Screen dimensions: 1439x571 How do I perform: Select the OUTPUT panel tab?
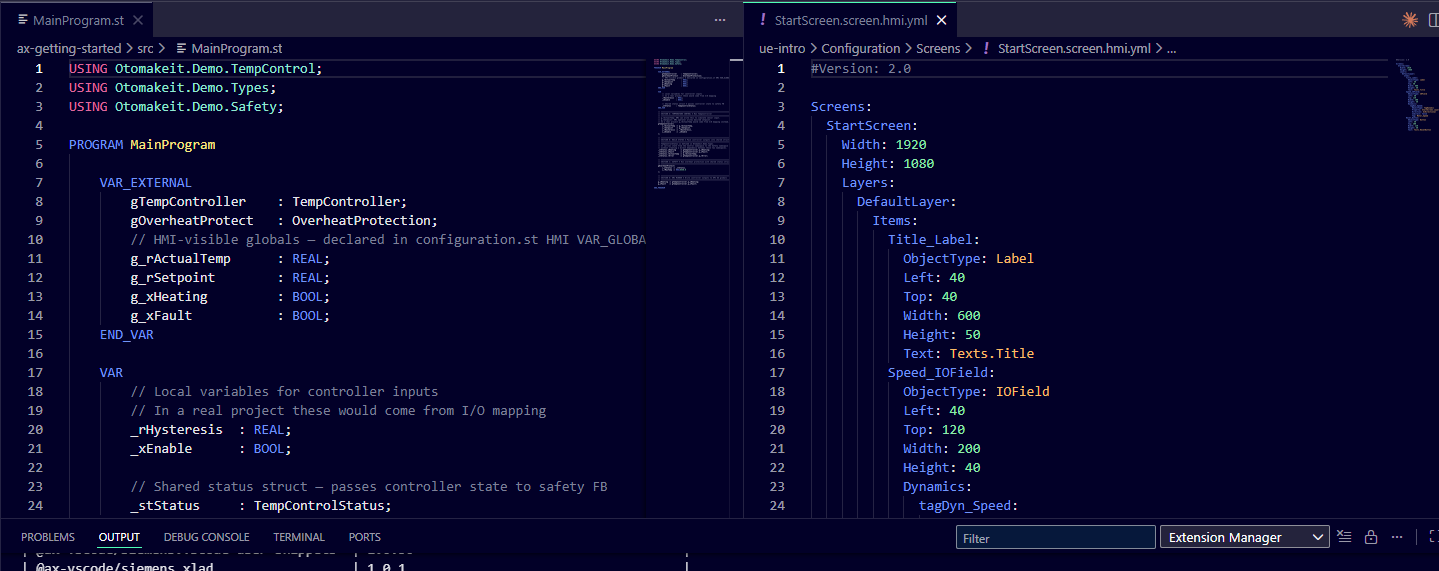point(119,537)
